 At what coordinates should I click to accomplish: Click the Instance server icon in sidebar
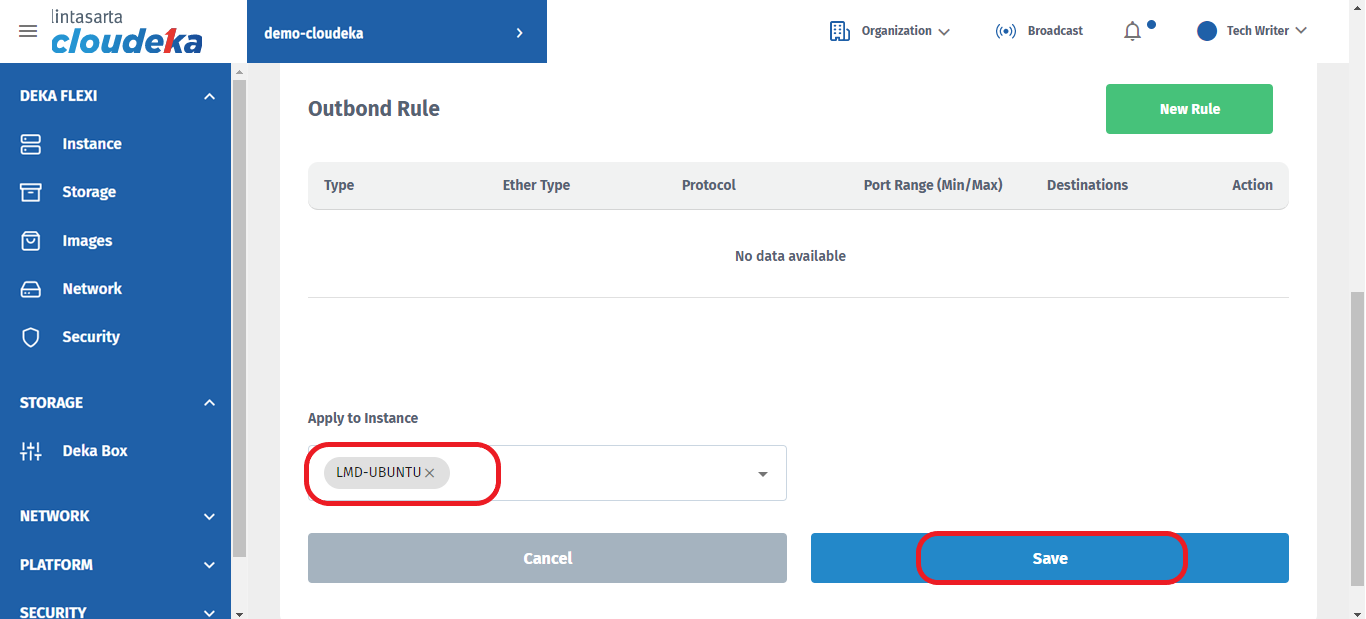(31, 144)
